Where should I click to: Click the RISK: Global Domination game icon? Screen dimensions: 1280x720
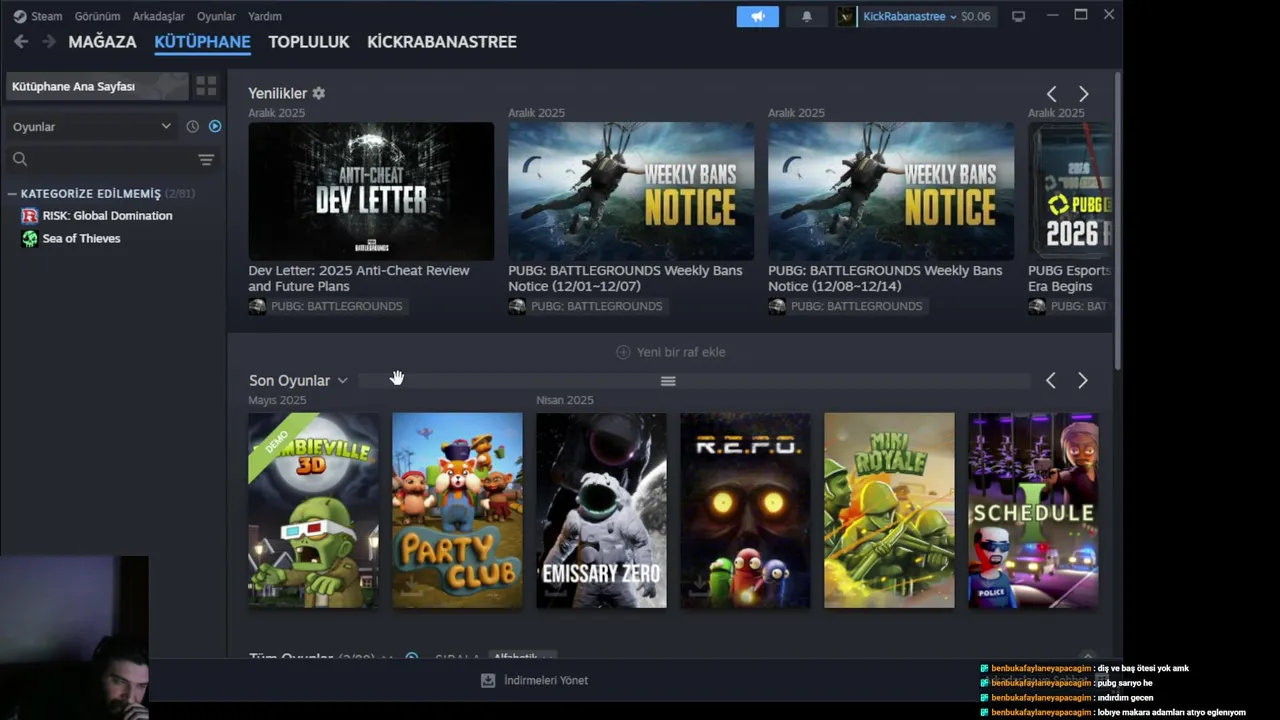[30, 215]
